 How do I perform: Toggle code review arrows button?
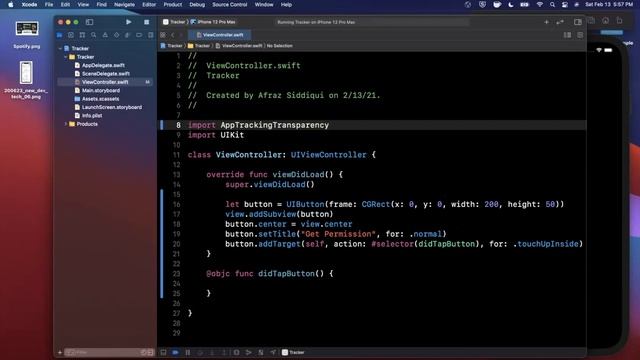560,22
